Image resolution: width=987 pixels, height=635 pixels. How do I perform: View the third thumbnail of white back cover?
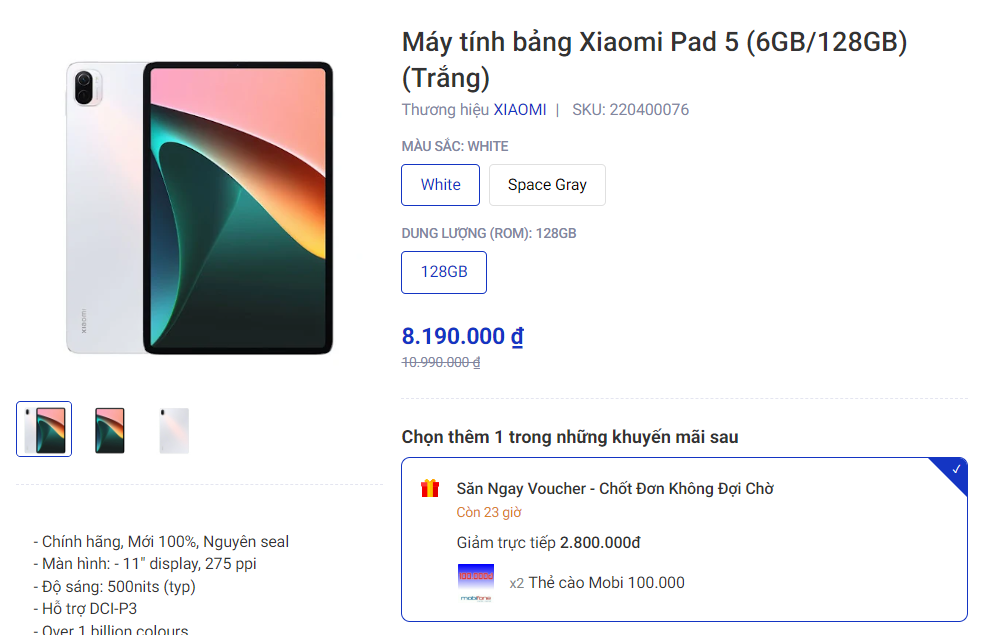pos(174,428)
